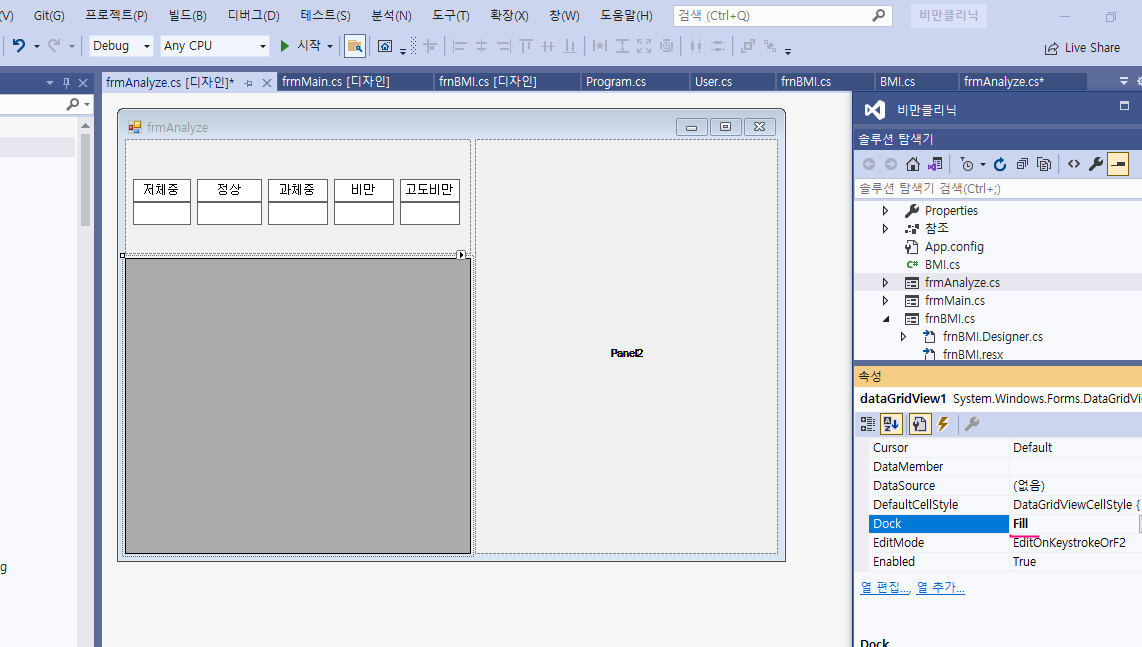Open the 도구(T) menu
1142x647 pixels.
point(451,15)
